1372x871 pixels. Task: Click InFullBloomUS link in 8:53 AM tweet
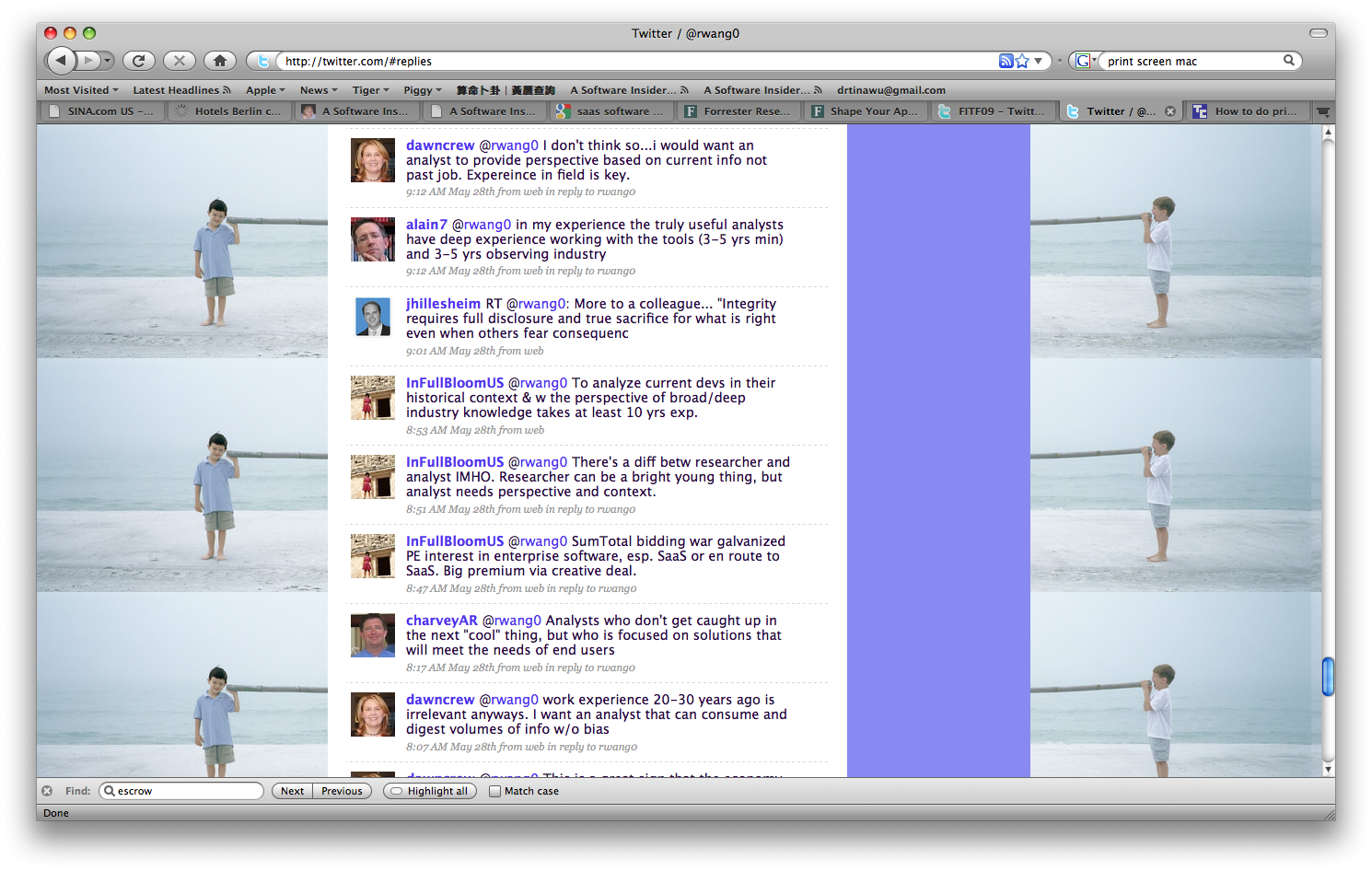(455, 383)
